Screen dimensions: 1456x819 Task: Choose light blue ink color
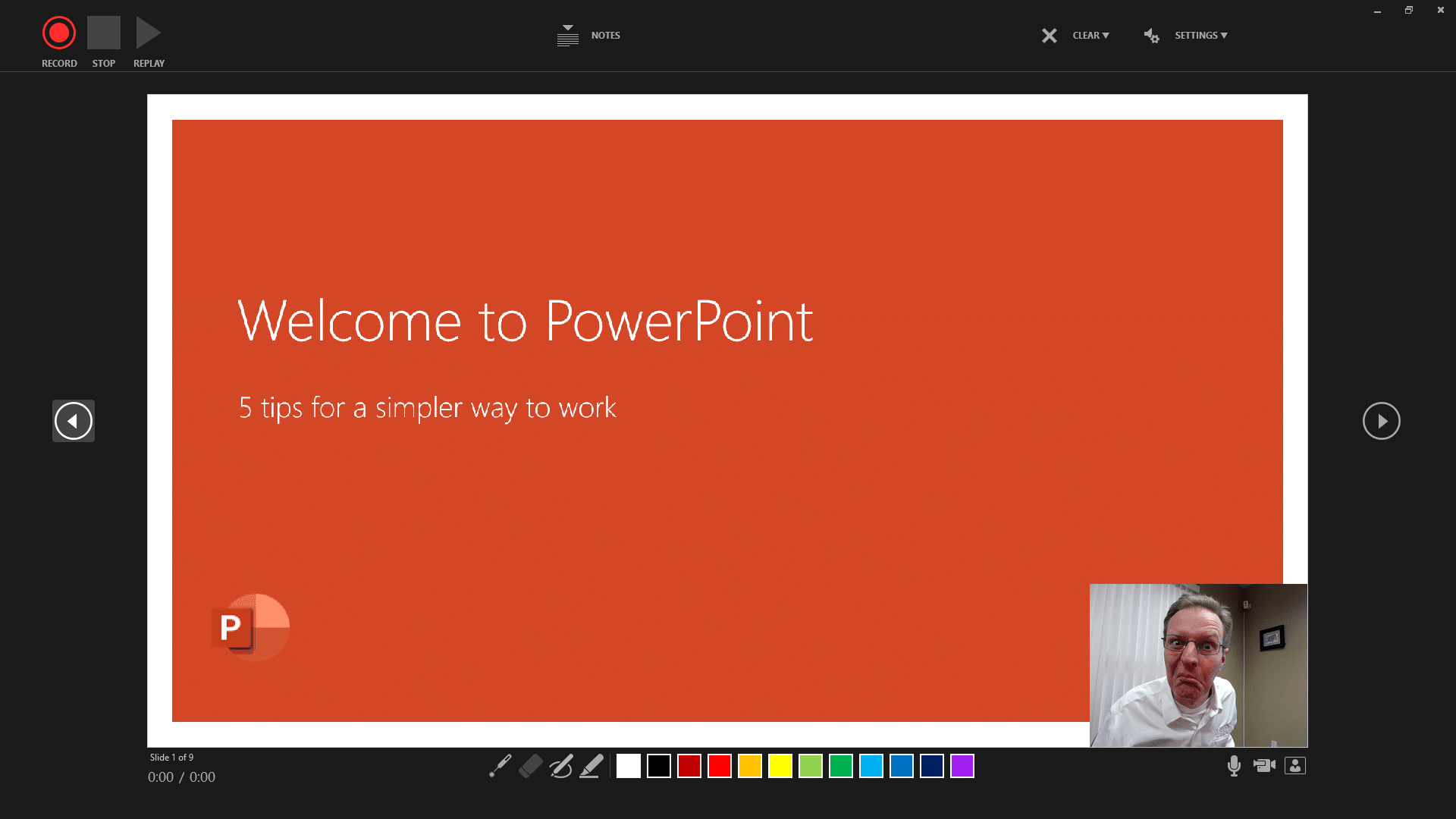click(x=871, y=766)
